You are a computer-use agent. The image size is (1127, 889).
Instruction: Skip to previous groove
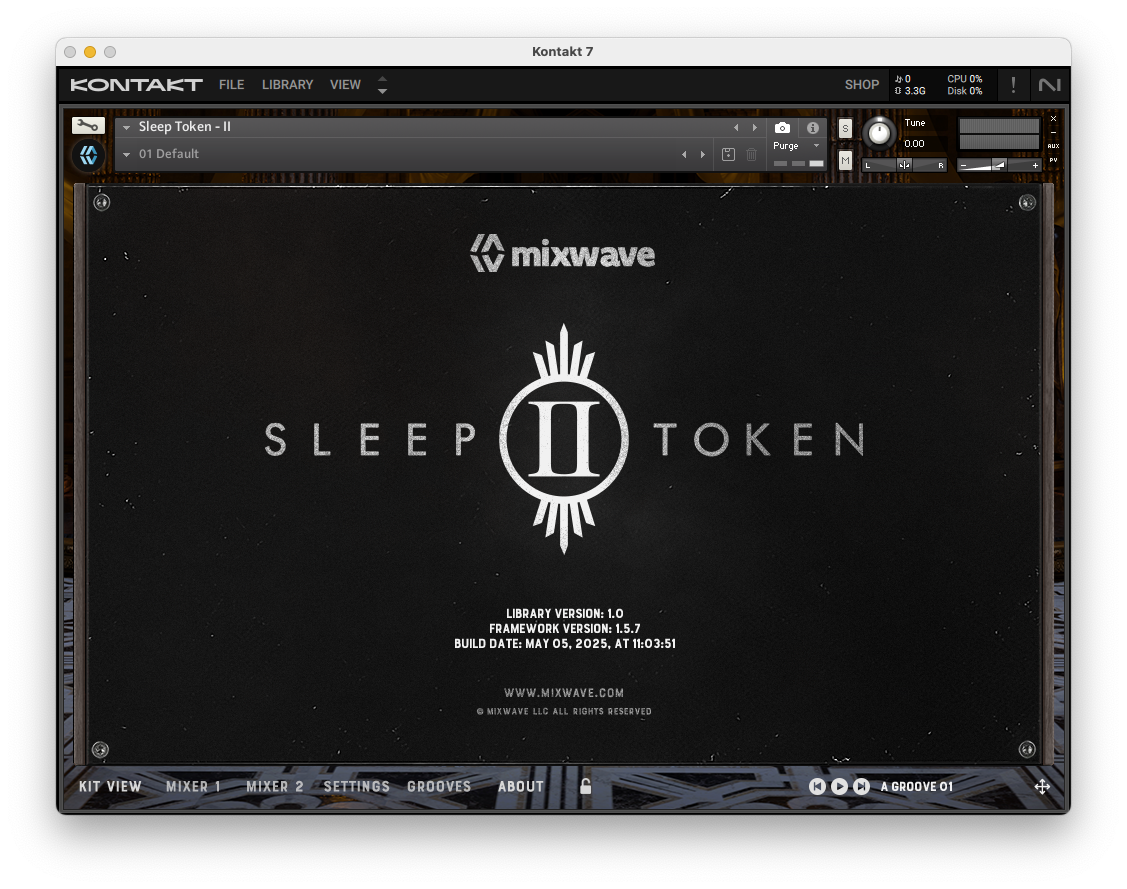tap(817, 786)
